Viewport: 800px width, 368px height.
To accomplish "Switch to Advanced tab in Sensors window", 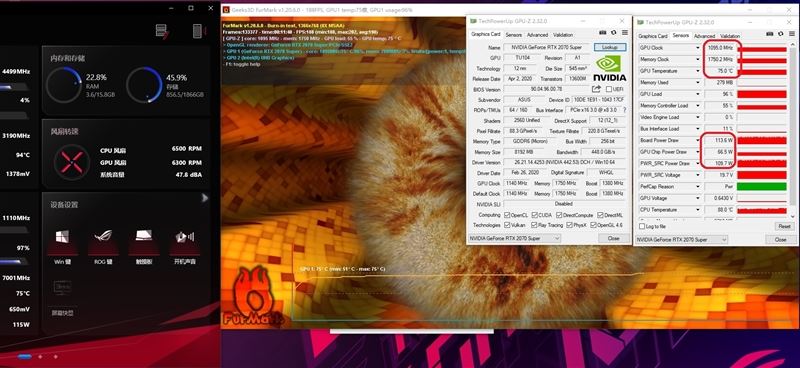I will 705,36.
